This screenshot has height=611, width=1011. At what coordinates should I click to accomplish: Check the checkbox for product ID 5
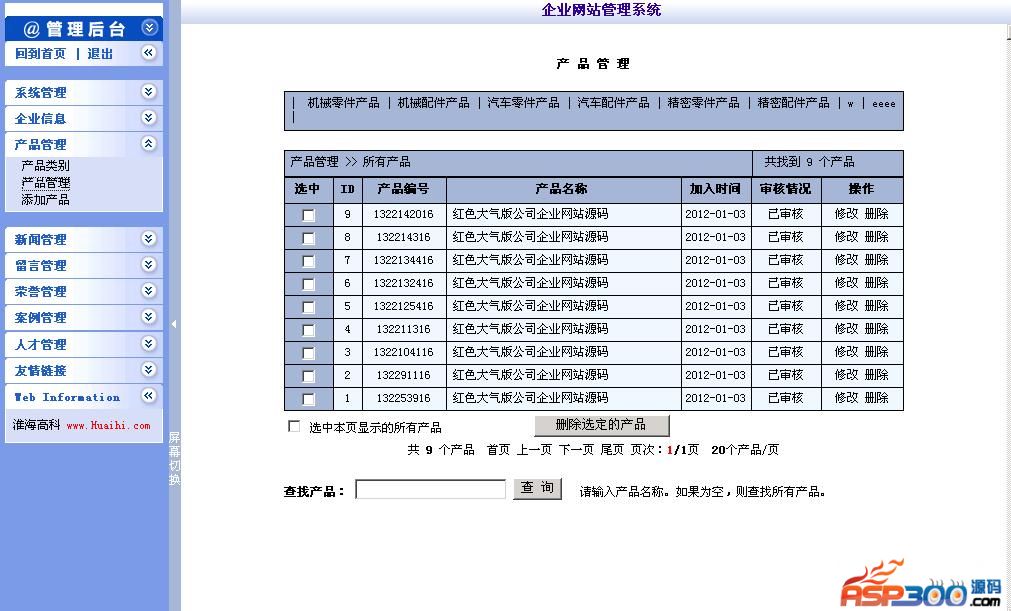tap(309, 307)
